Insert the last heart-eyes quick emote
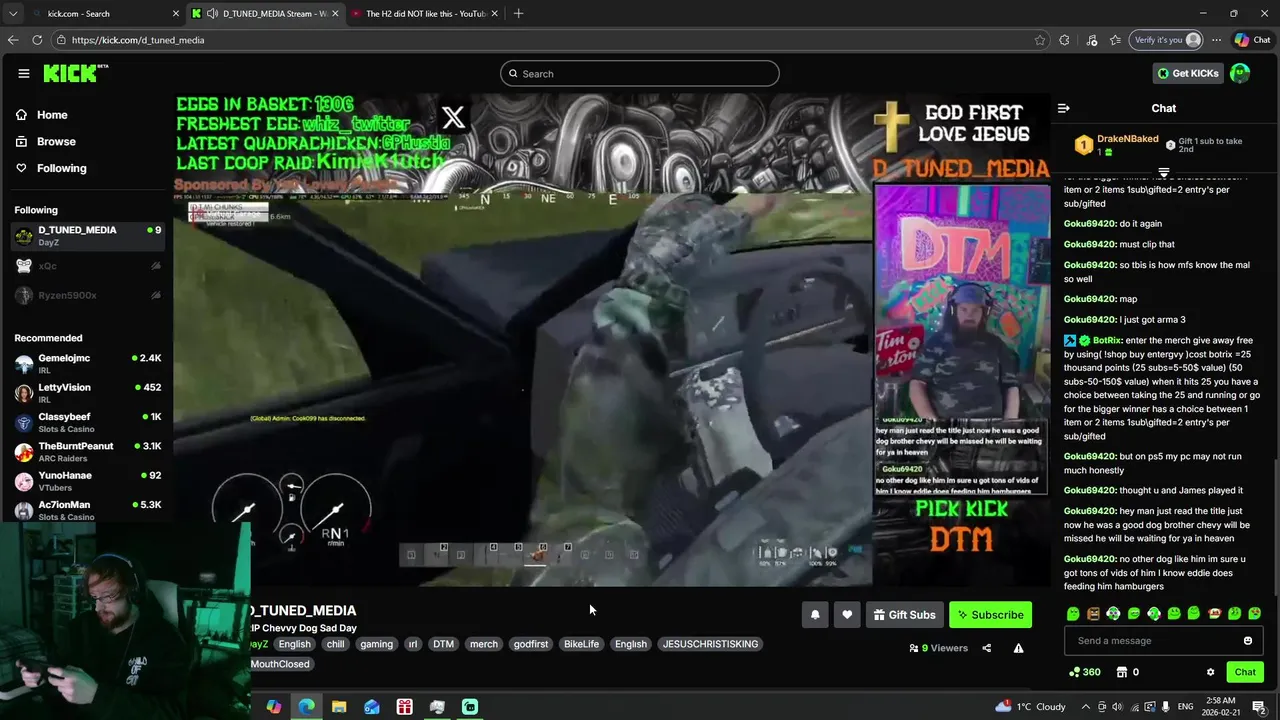The height and width of the screenshot is (720, 1280). click(x=1255, y=614)
